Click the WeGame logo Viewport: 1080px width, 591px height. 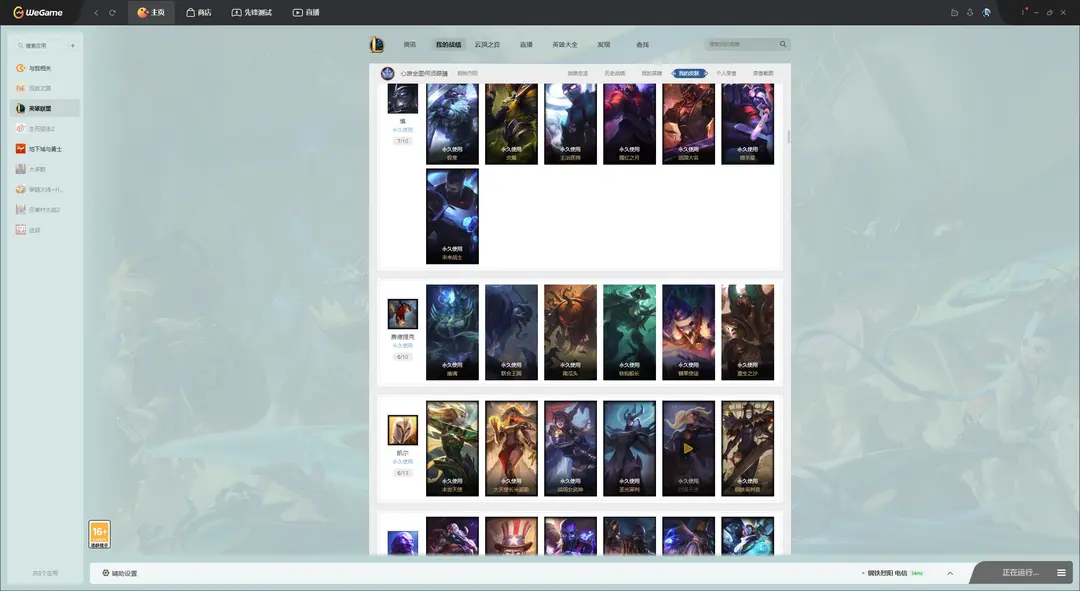[38, 12]
